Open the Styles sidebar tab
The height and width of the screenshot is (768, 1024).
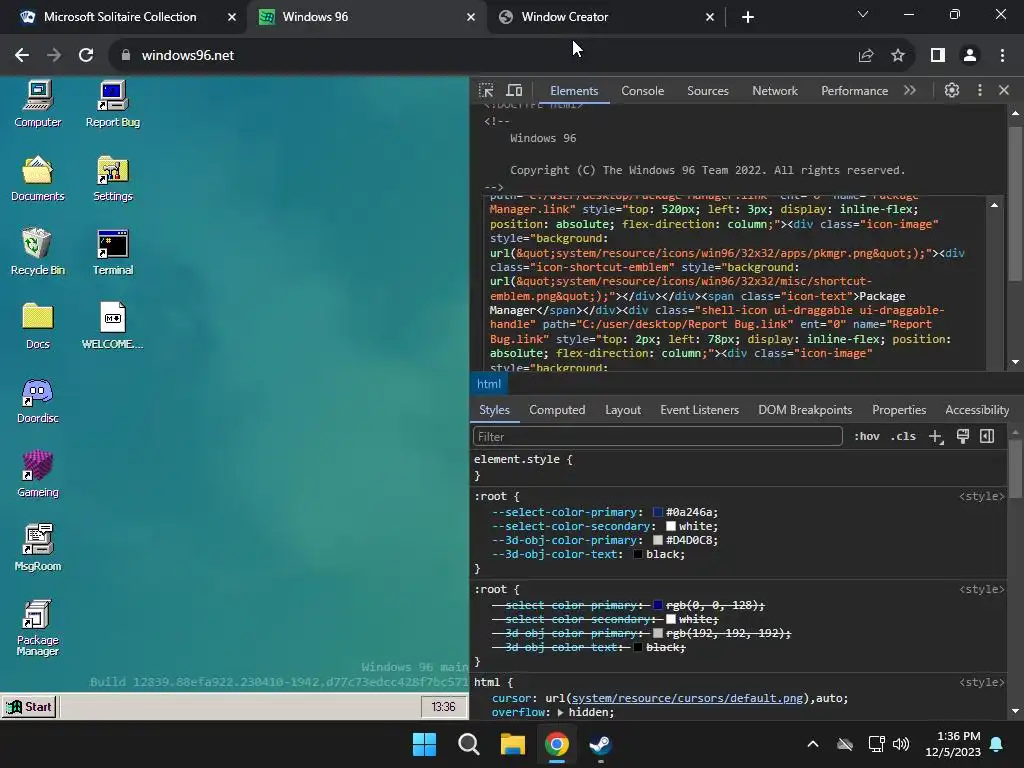point(494,410)
